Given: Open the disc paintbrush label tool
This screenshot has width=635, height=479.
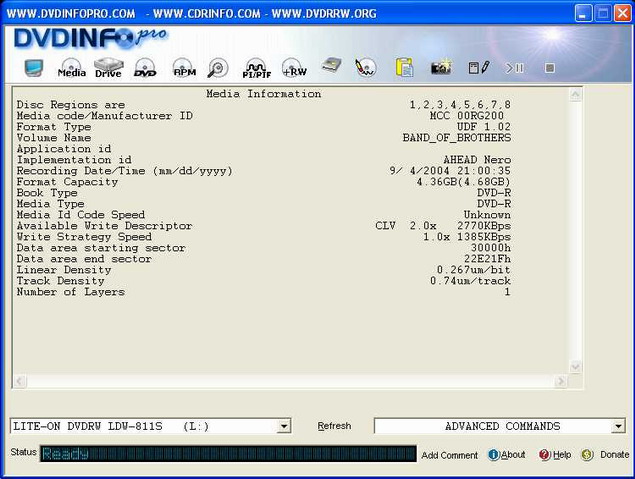Looking at the screenshot, I should pos(366,68).
